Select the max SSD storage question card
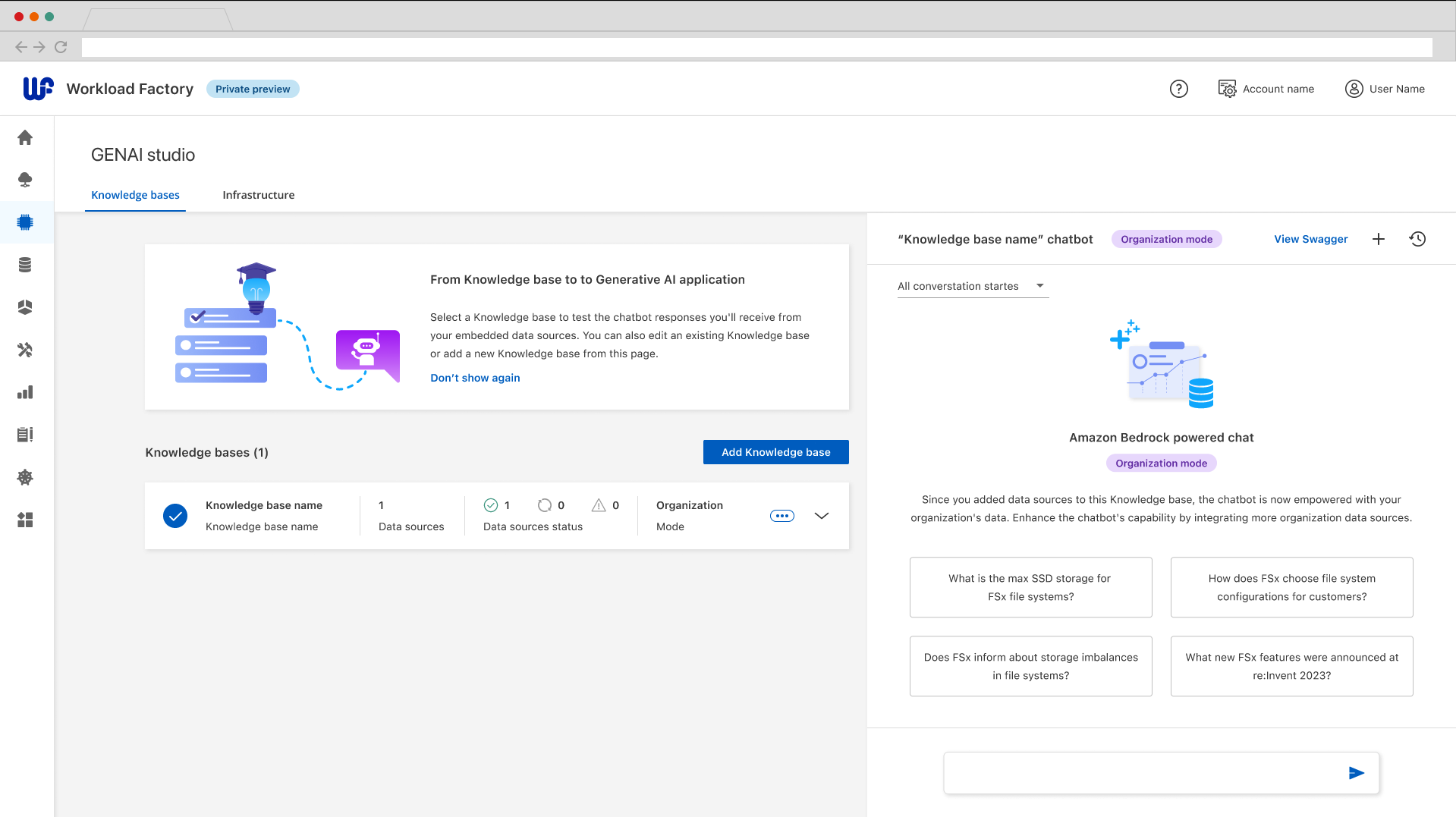The image size is (1456, 817). [x=1030, y=587]
